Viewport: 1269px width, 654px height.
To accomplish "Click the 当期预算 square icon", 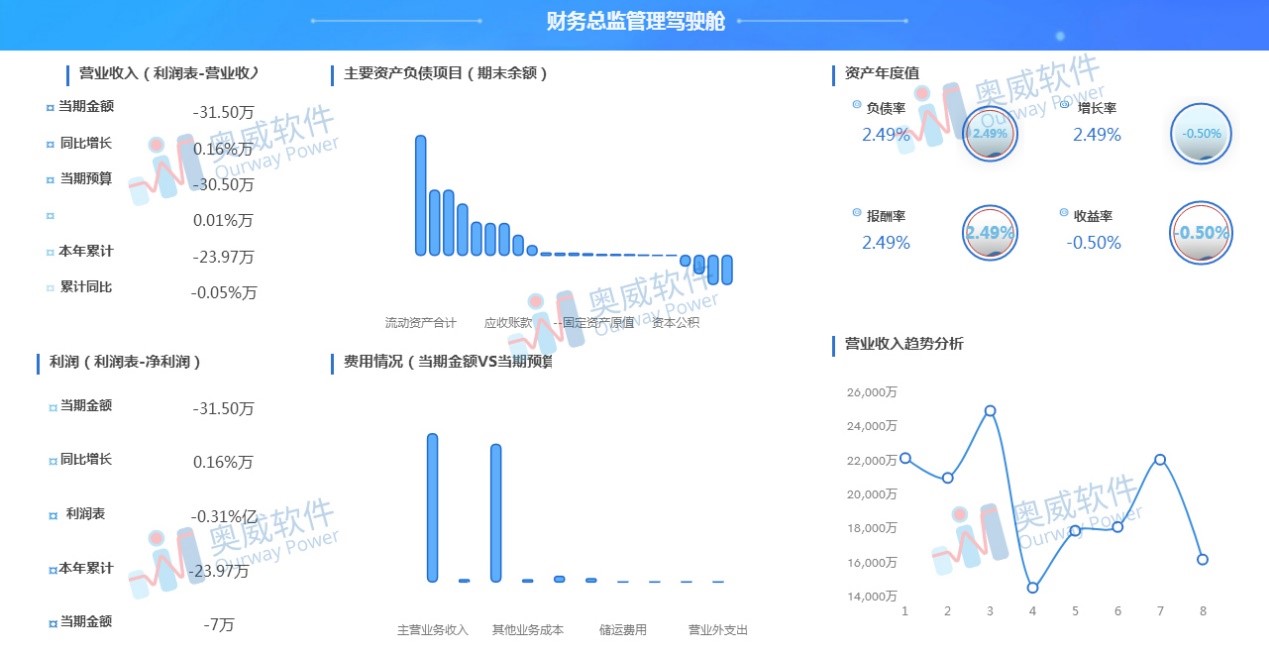I will (48, 177).
